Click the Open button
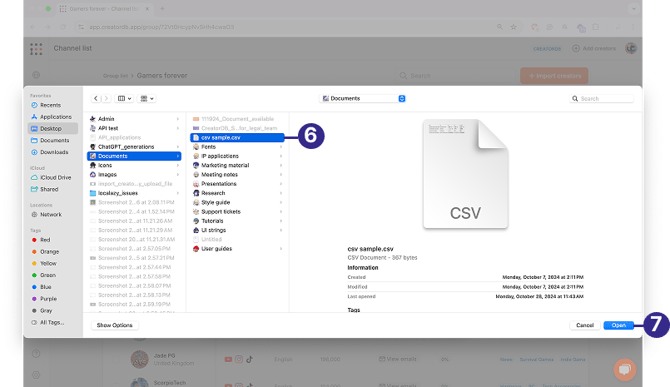The width and height of the screenshot is (670, 387). [618, 325]
